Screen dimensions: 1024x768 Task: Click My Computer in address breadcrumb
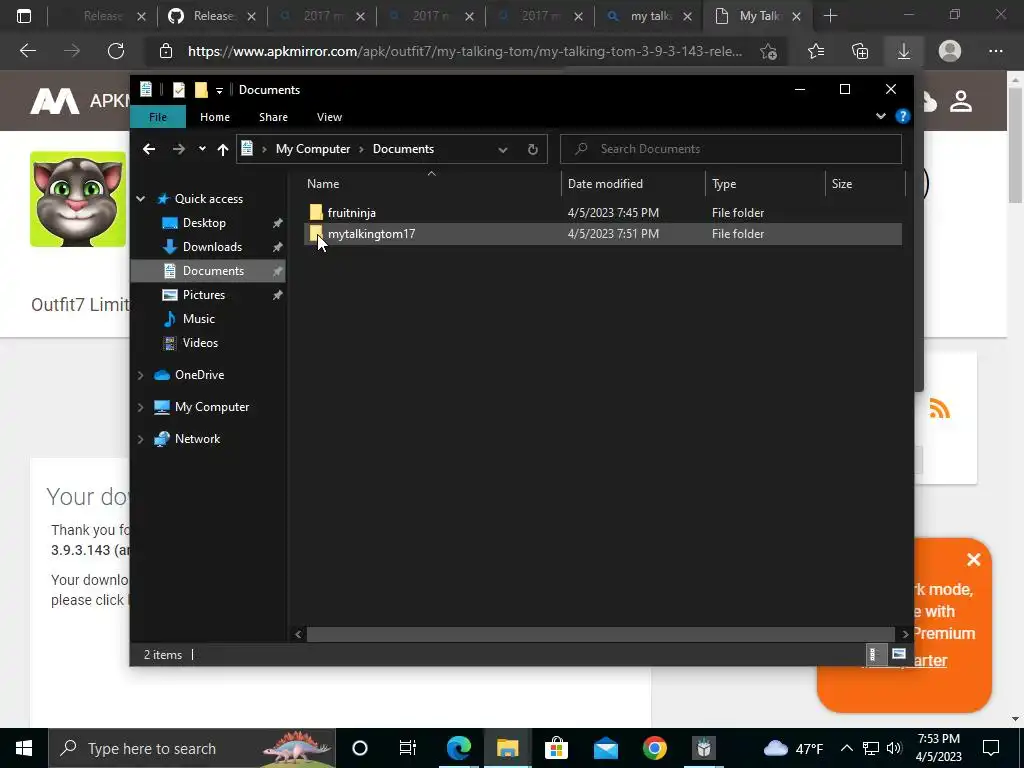313,149
